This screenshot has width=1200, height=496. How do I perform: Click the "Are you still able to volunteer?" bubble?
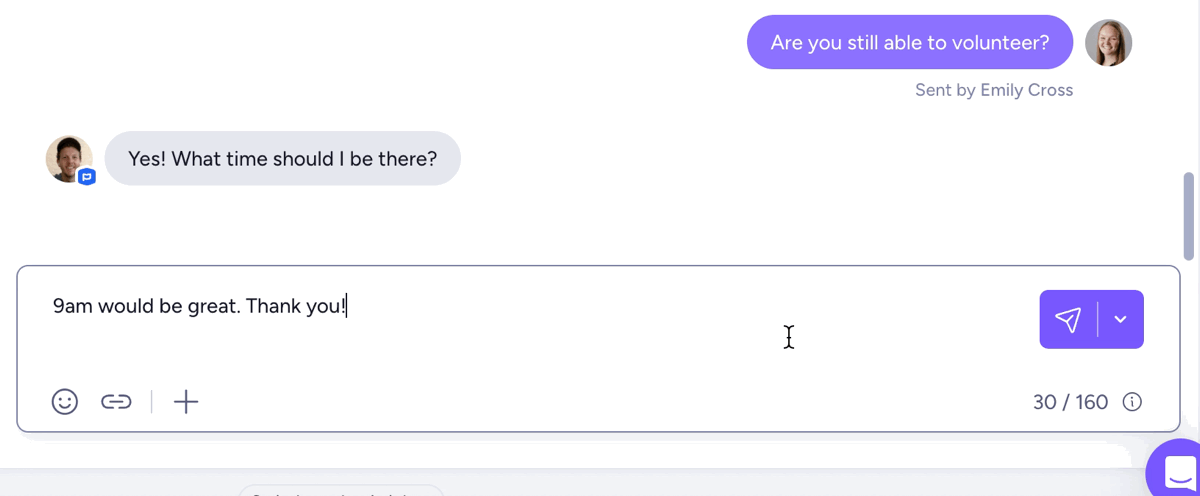coord(909,43)
